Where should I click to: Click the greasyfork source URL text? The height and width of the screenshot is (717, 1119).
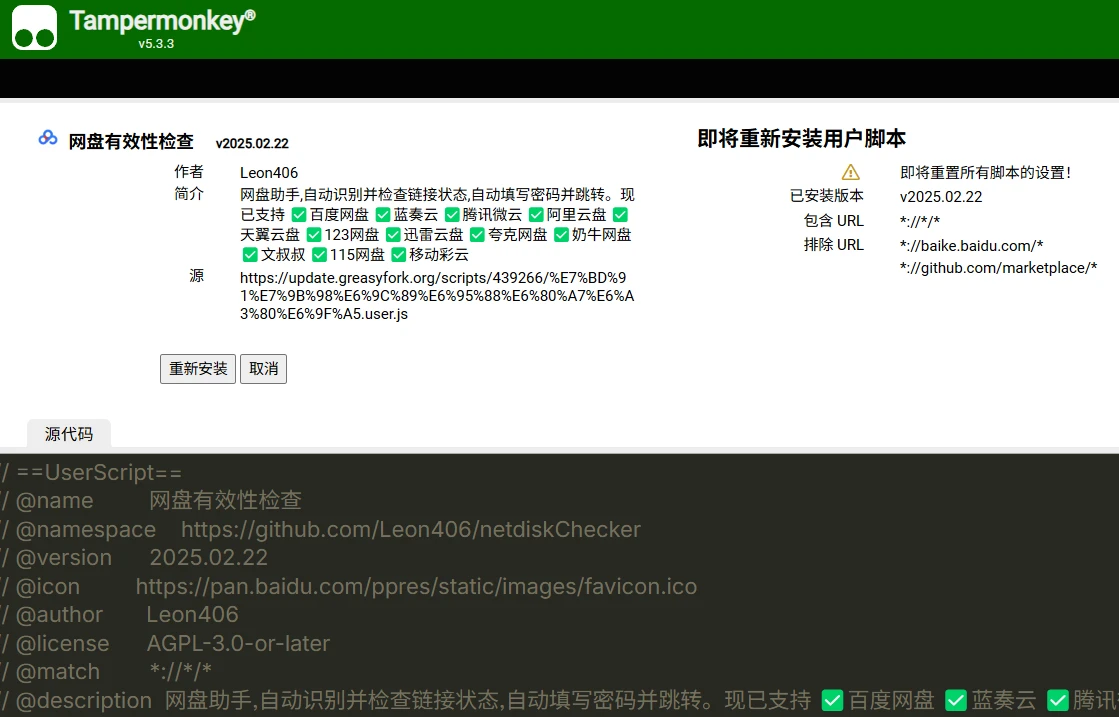click(x=436, y=295)
